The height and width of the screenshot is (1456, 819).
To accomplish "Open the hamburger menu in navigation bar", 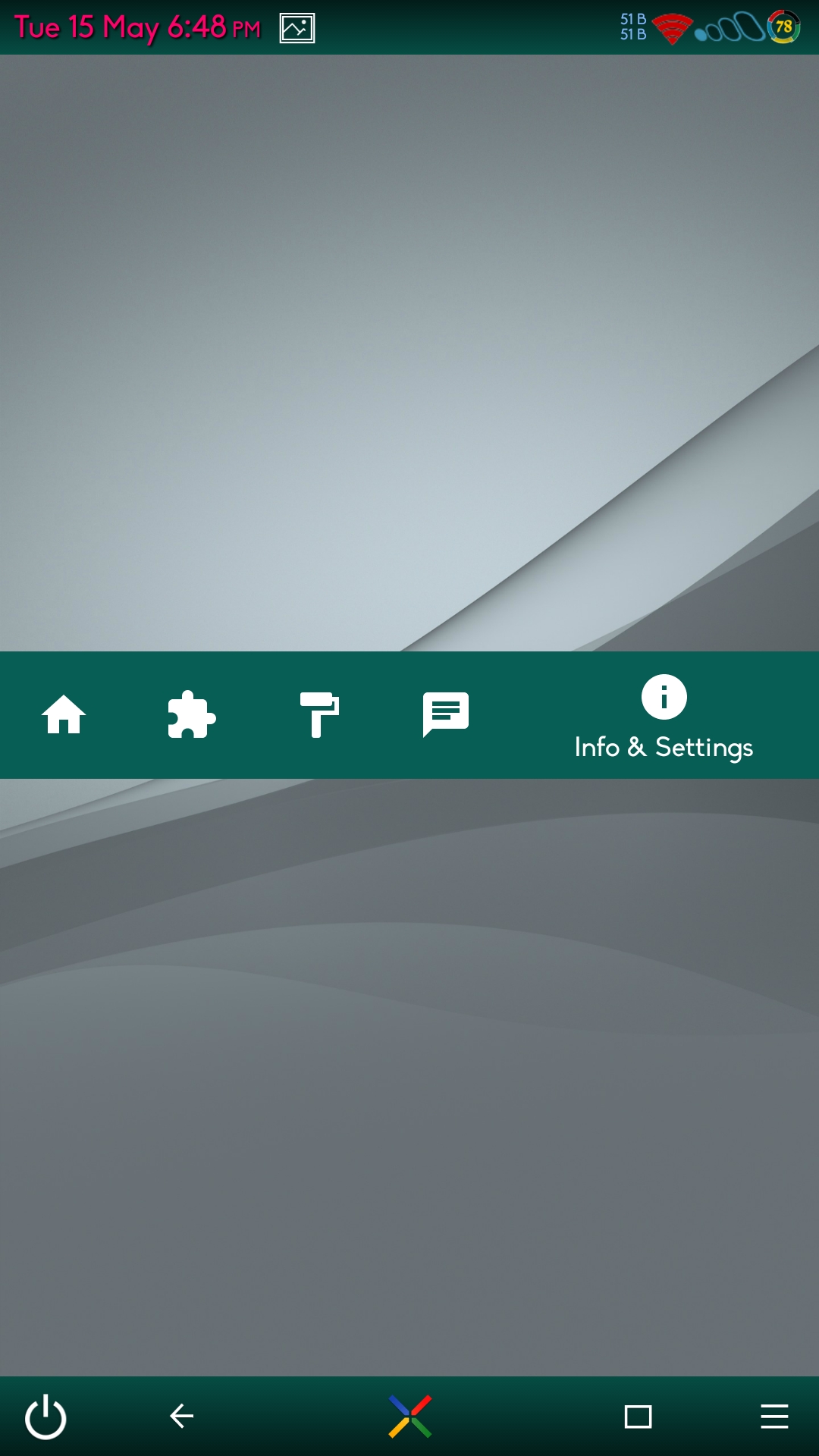I will pos(774,1417).
